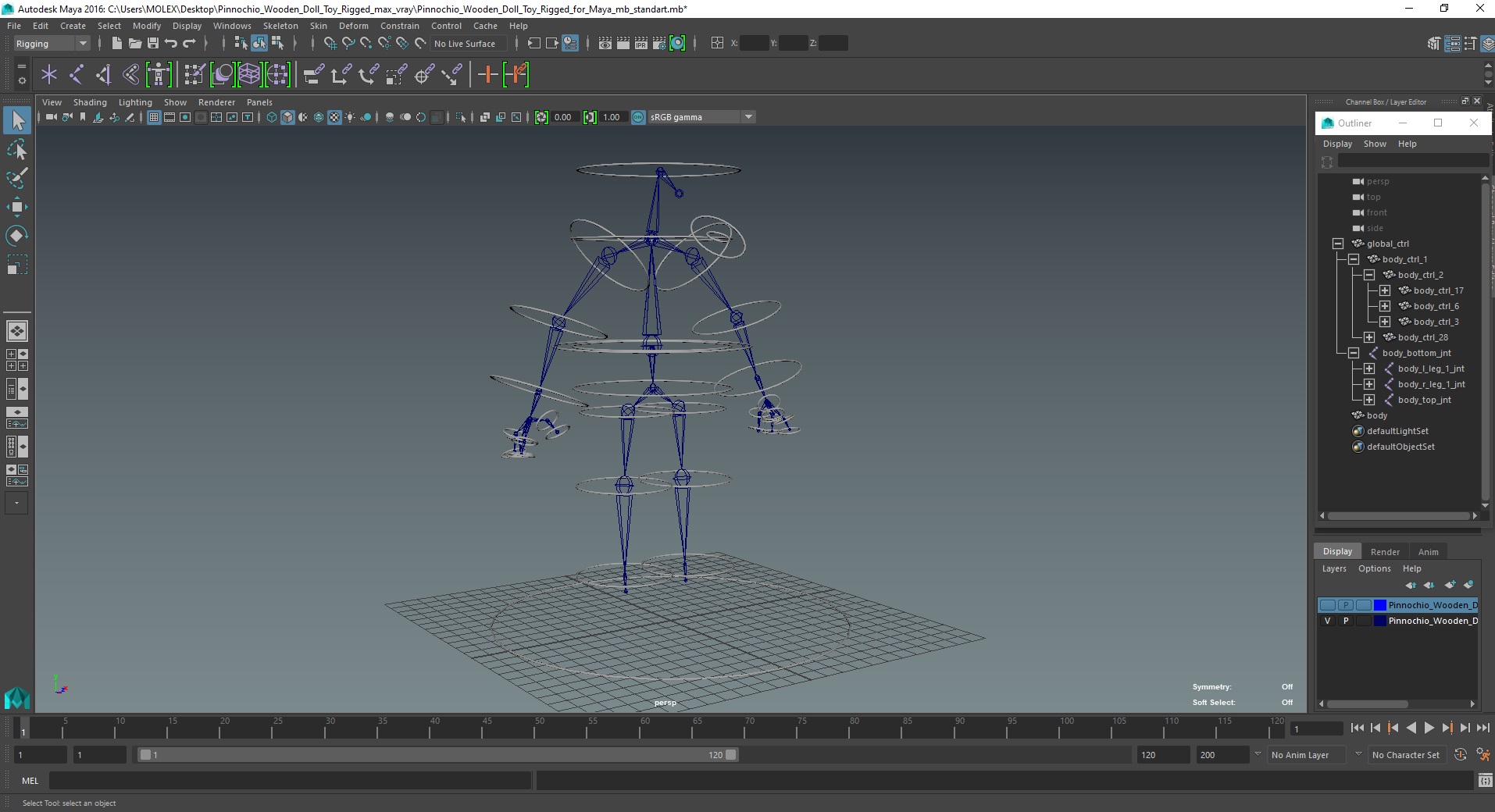Activate the Paint Selection tool
1495x812 pixels.
(17, 177)
